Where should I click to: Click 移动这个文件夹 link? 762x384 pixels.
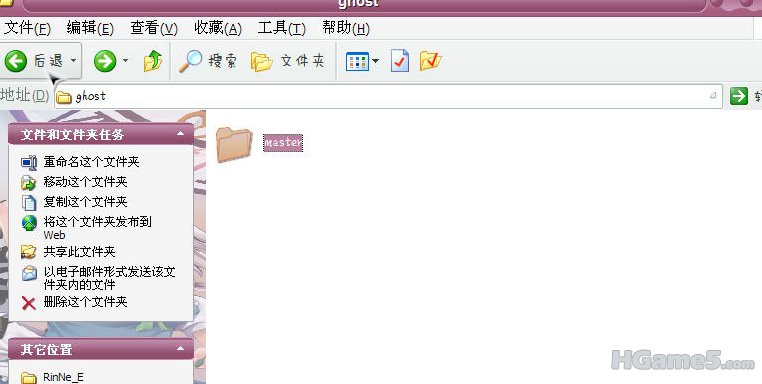pyautogui.click(x=86, y=182)
